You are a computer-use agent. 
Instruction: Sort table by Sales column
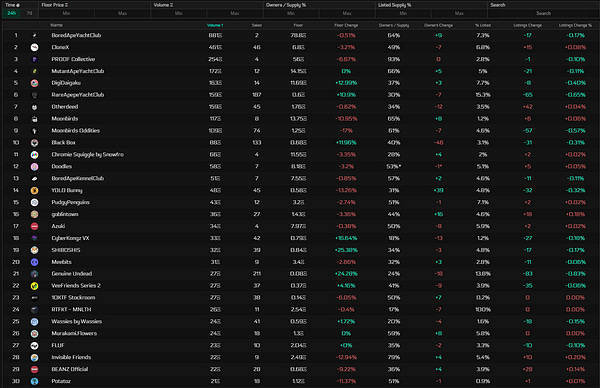[257, 25]
